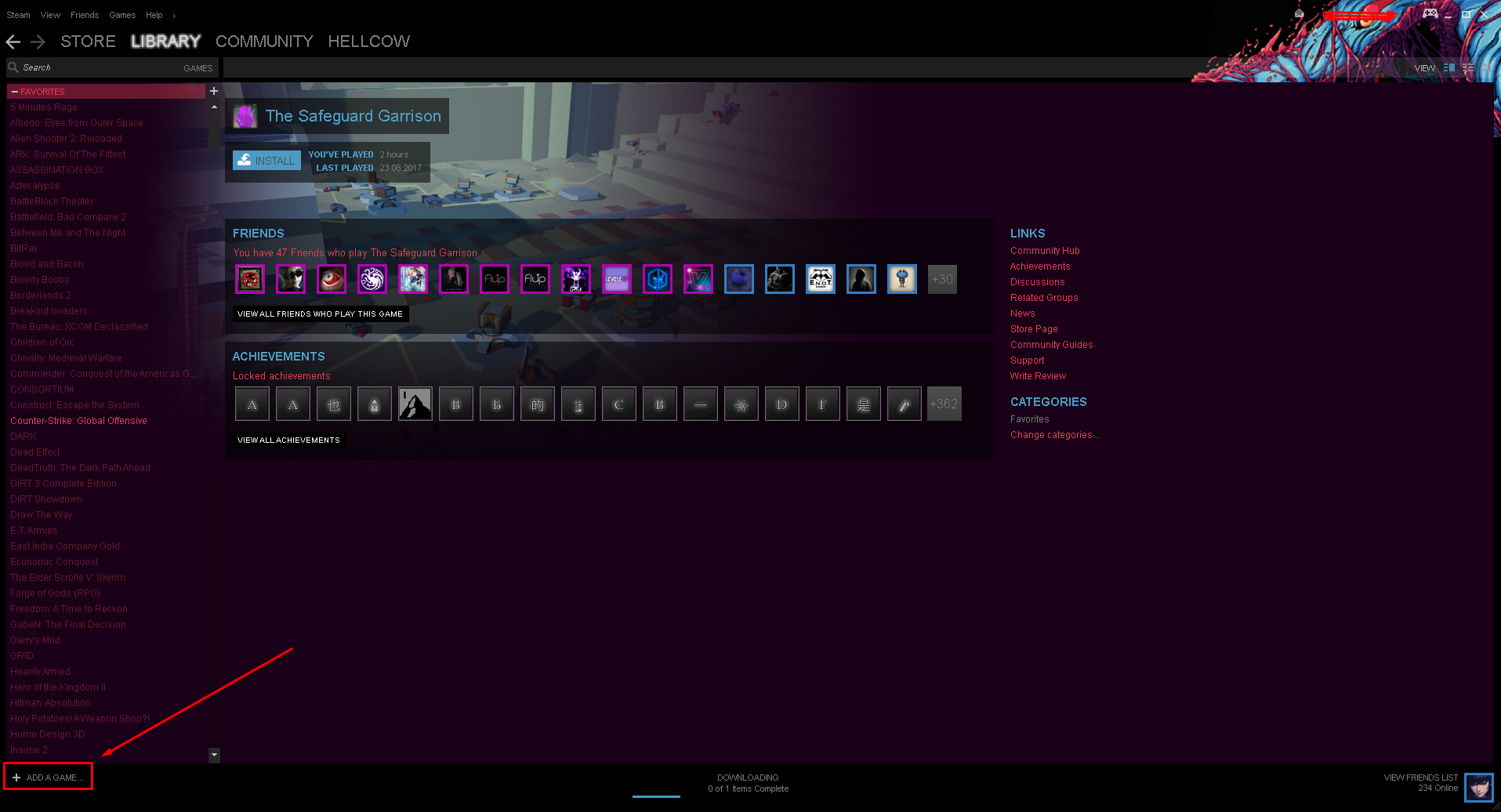Open the Support link

point(1027,361)
